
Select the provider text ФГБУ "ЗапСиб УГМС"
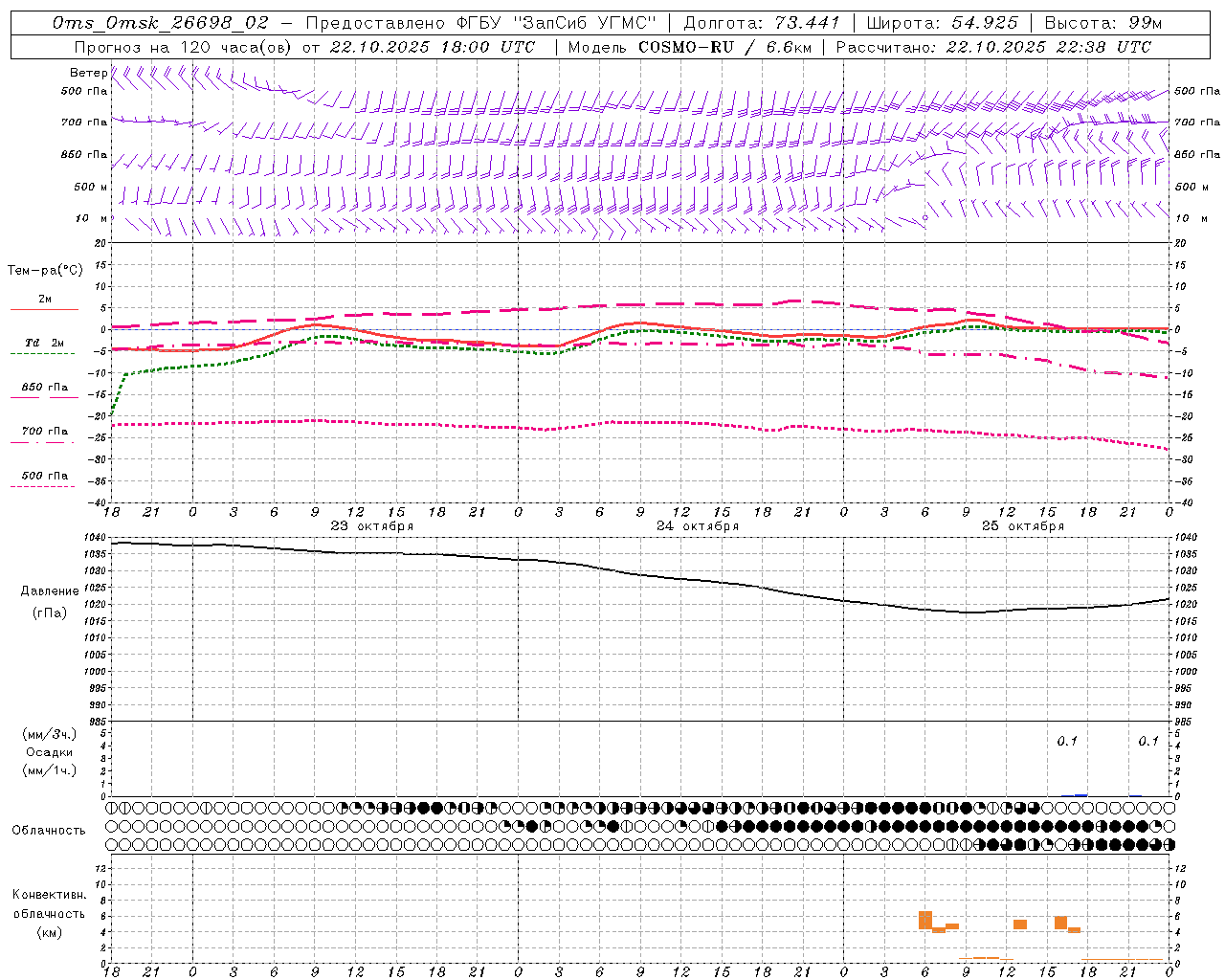tap(556, 23)
